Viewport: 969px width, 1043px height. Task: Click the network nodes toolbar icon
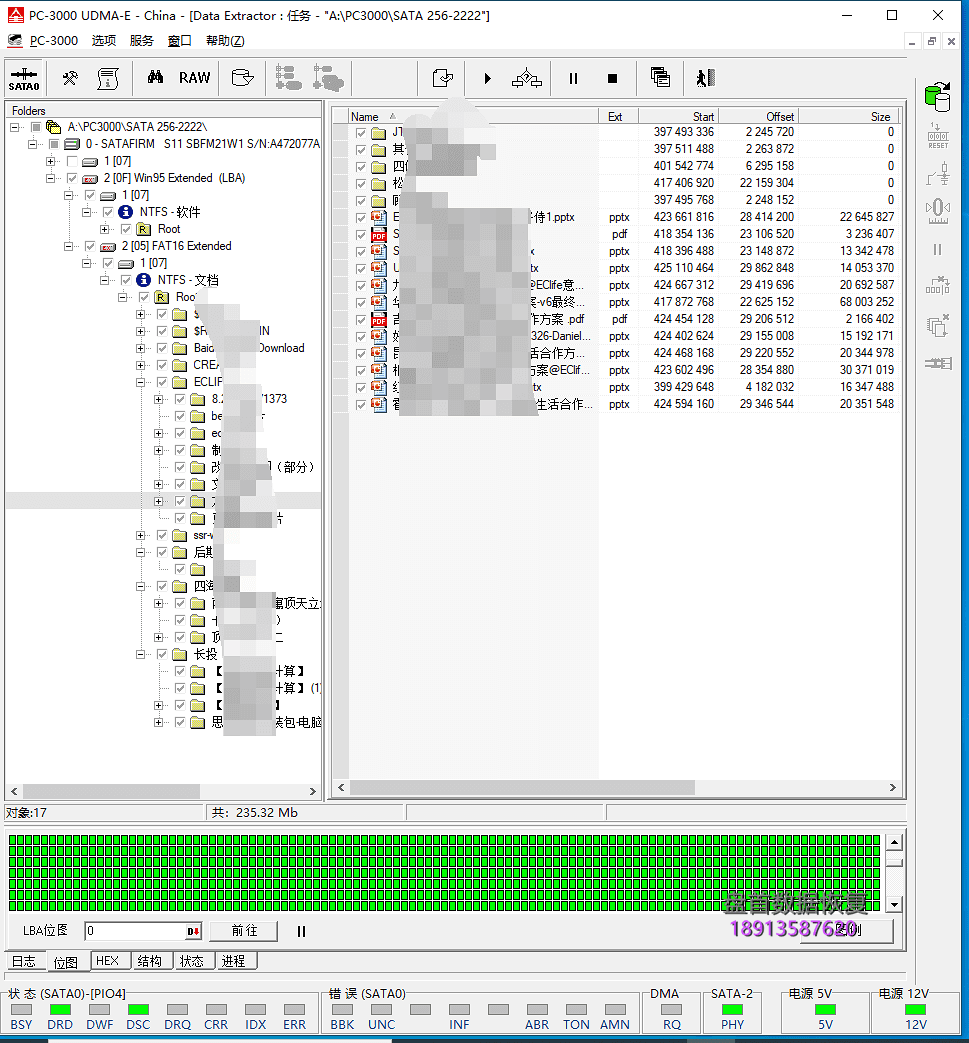tap(527, 78)
